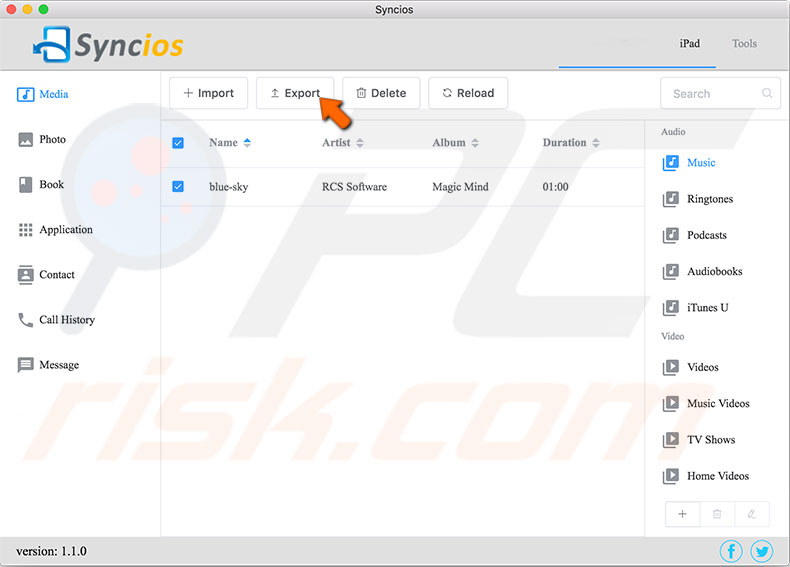
Task: Open the Photo section
Action: pyautogui.click(x=42, y=139)
